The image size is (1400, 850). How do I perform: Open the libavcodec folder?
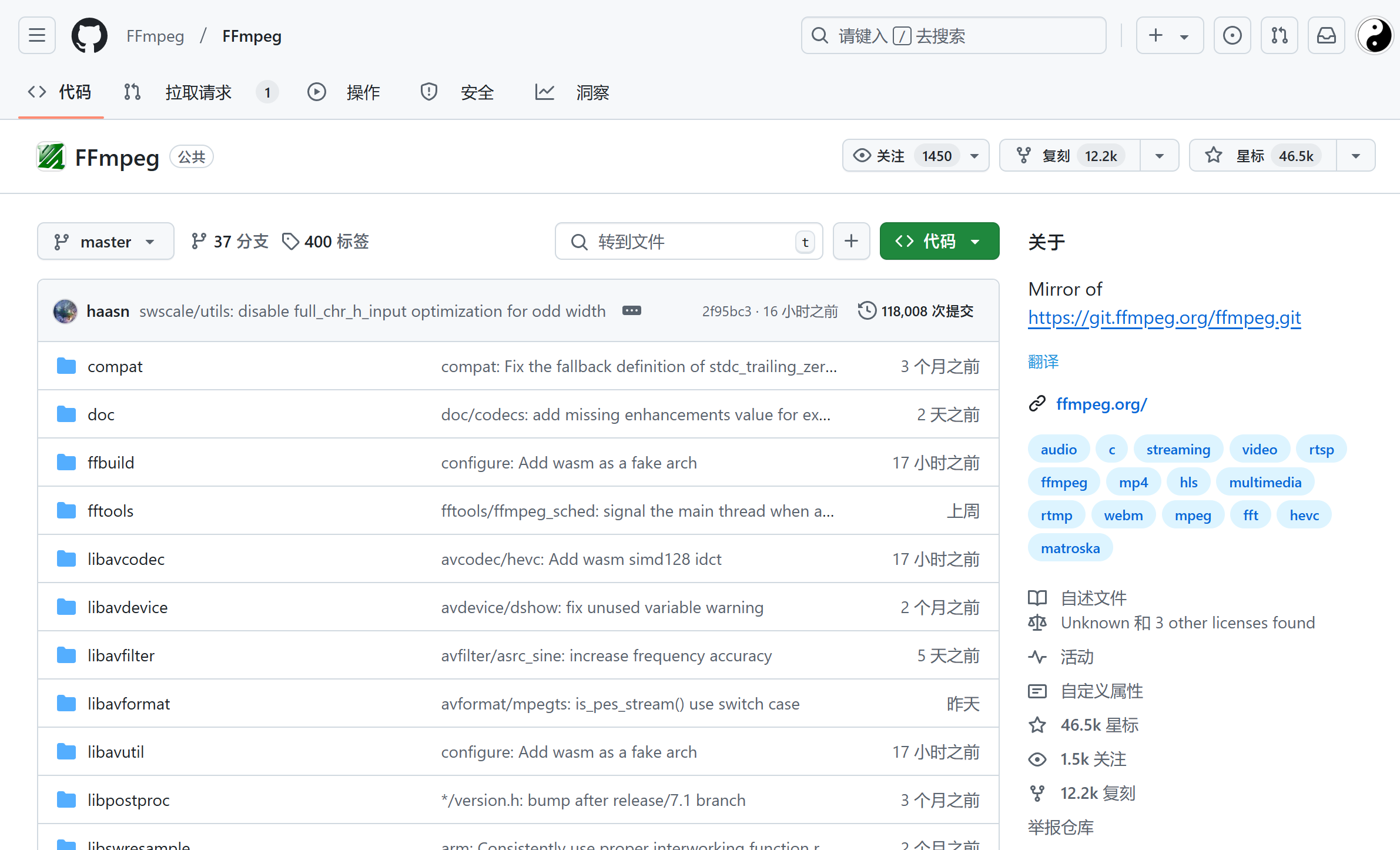(x=126, y=559)
